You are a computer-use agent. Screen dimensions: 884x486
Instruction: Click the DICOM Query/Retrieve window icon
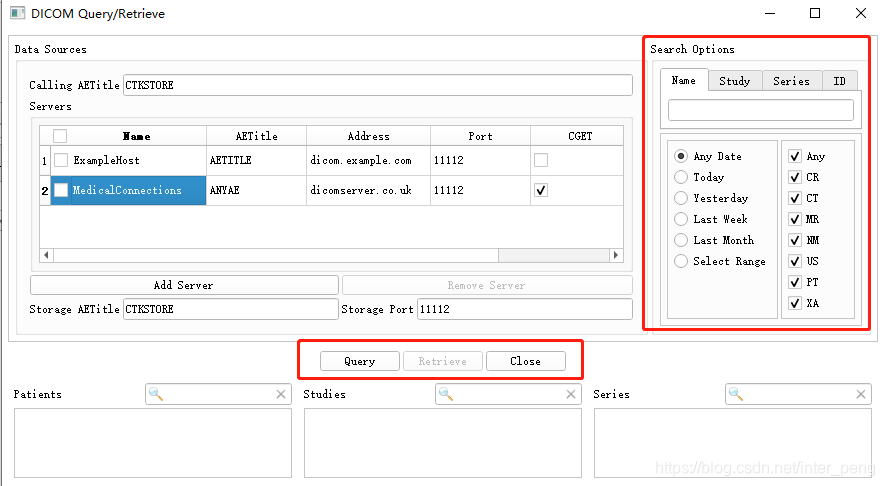pos(17,13)
